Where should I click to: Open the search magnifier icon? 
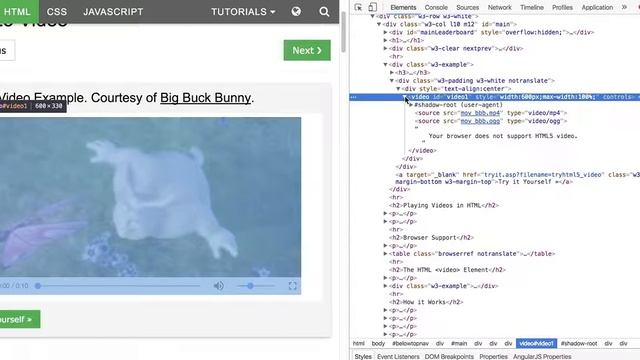324,11
